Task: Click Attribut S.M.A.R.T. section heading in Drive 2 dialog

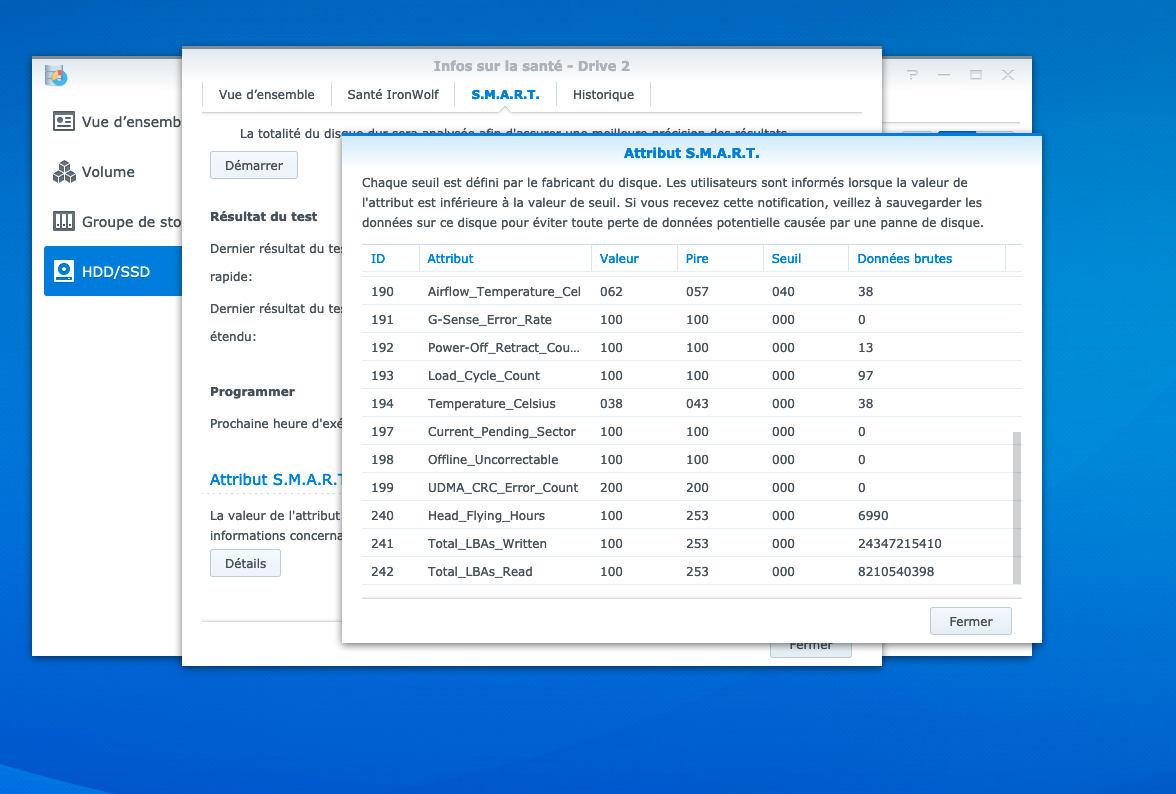Action: click(x=275, y=479)
